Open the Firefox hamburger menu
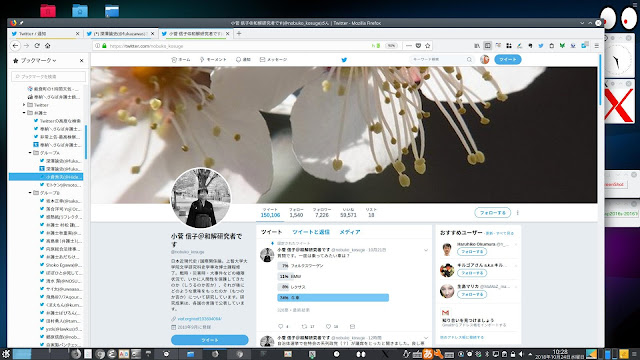Screen dimensions: 640x360 click(597, 46)
